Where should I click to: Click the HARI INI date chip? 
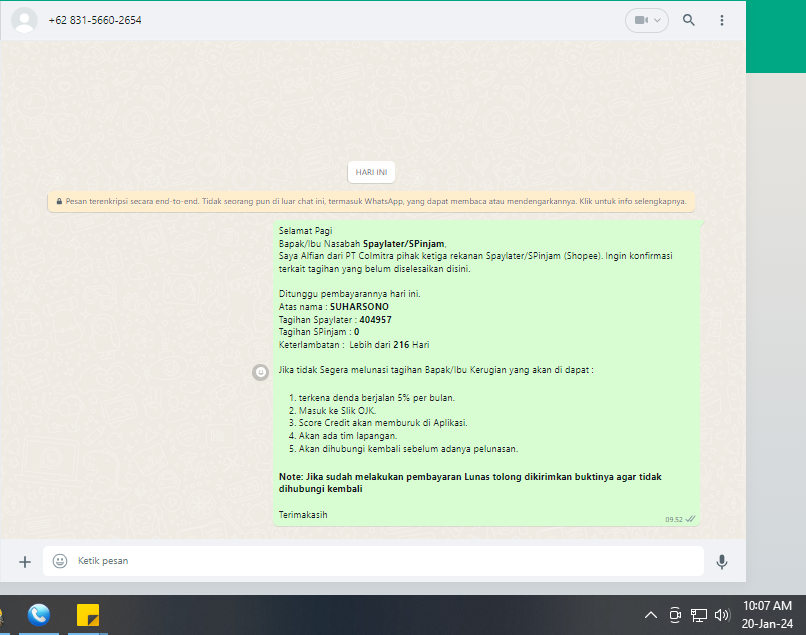point(371,172)
